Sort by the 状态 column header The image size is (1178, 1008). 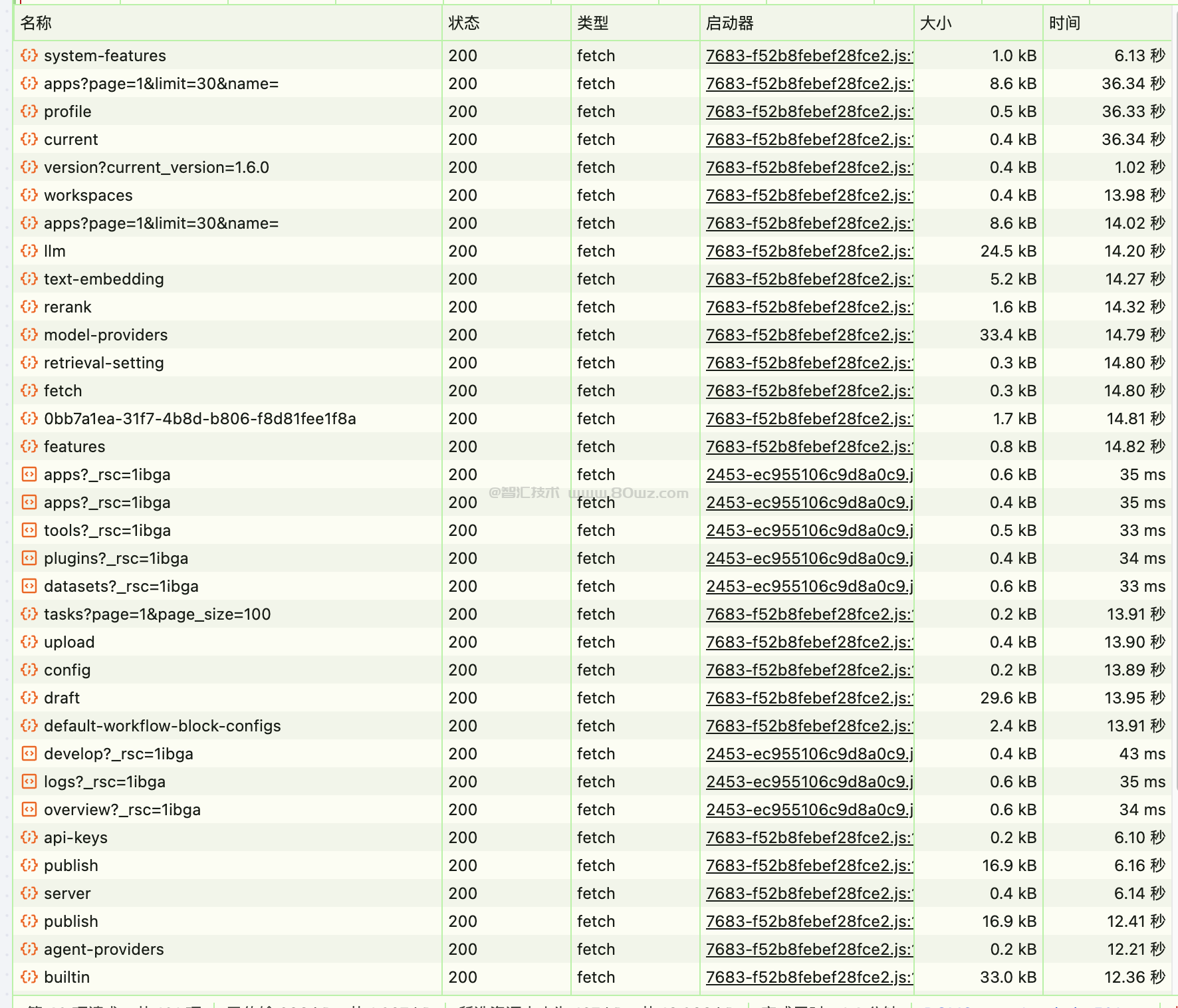[464, 23]
